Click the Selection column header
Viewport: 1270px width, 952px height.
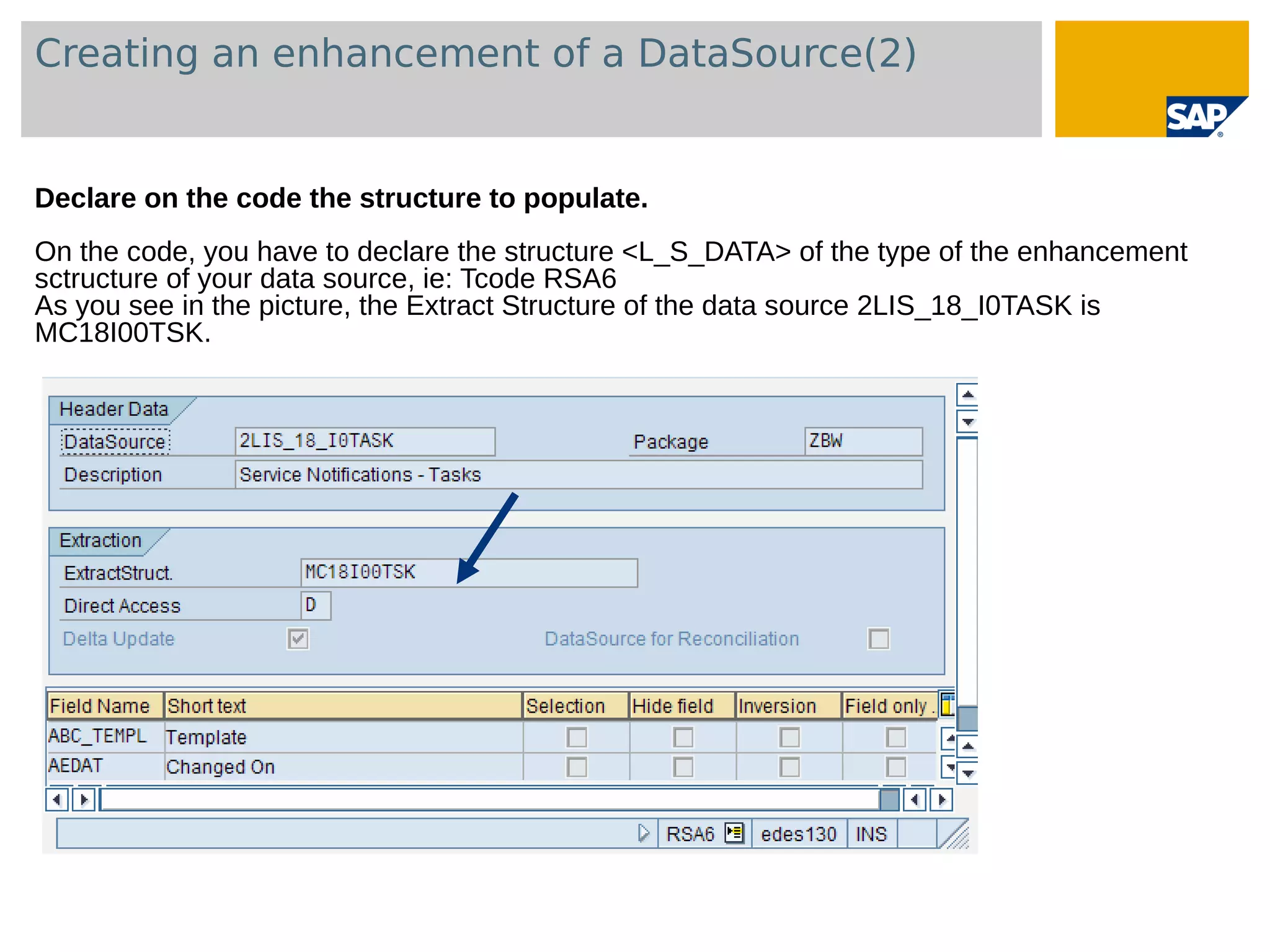click(x=576, y=706)
